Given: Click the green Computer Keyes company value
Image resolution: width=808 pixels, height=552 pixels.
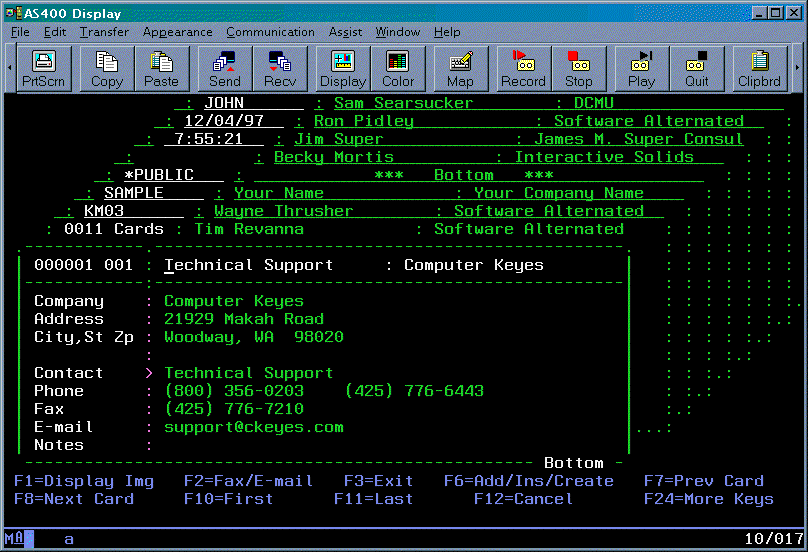Looking at the screenshot, I should pos(234,301).
